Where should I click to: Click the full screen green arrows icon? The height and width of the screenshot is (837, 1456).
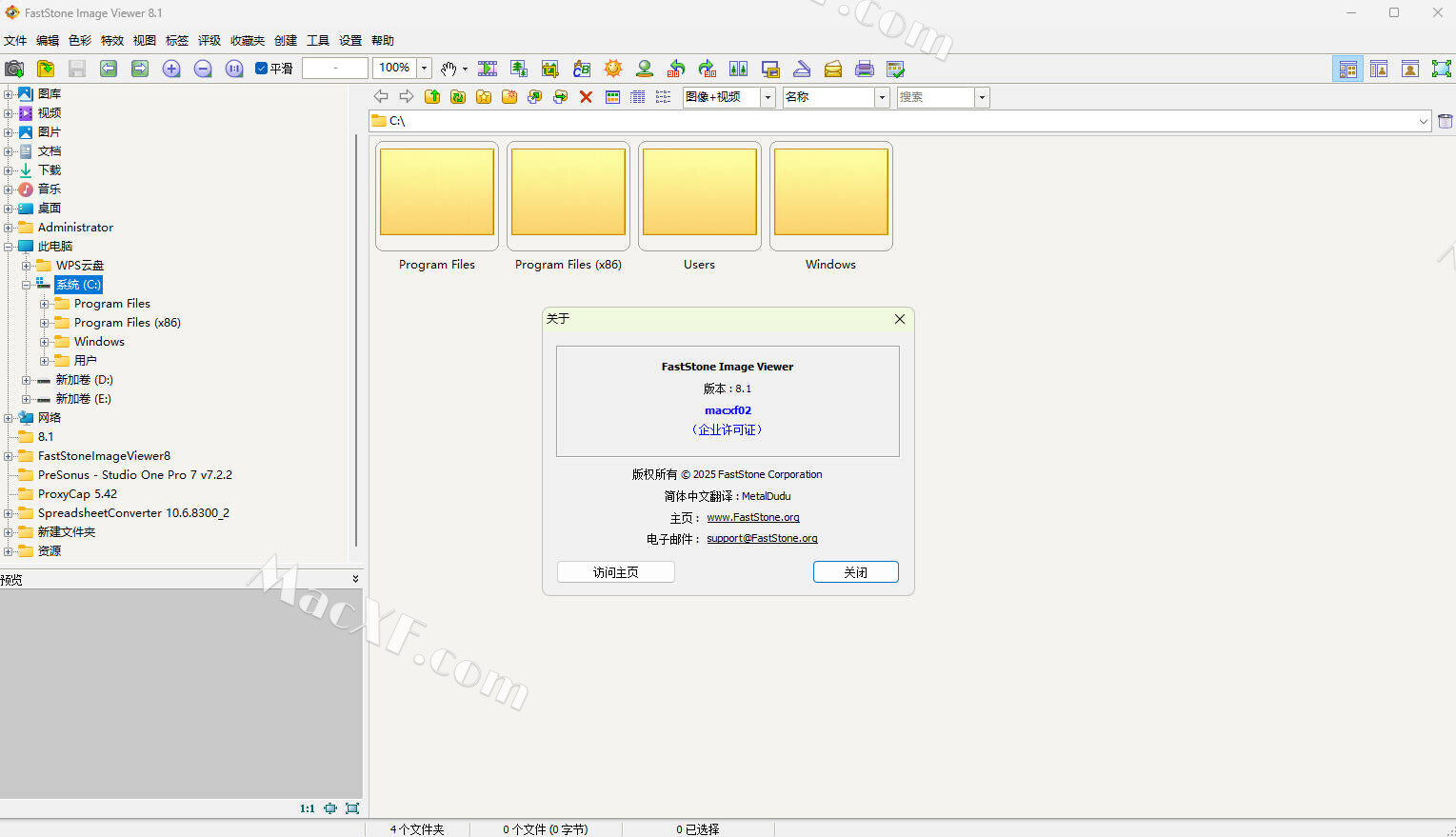pos(1442,69)
